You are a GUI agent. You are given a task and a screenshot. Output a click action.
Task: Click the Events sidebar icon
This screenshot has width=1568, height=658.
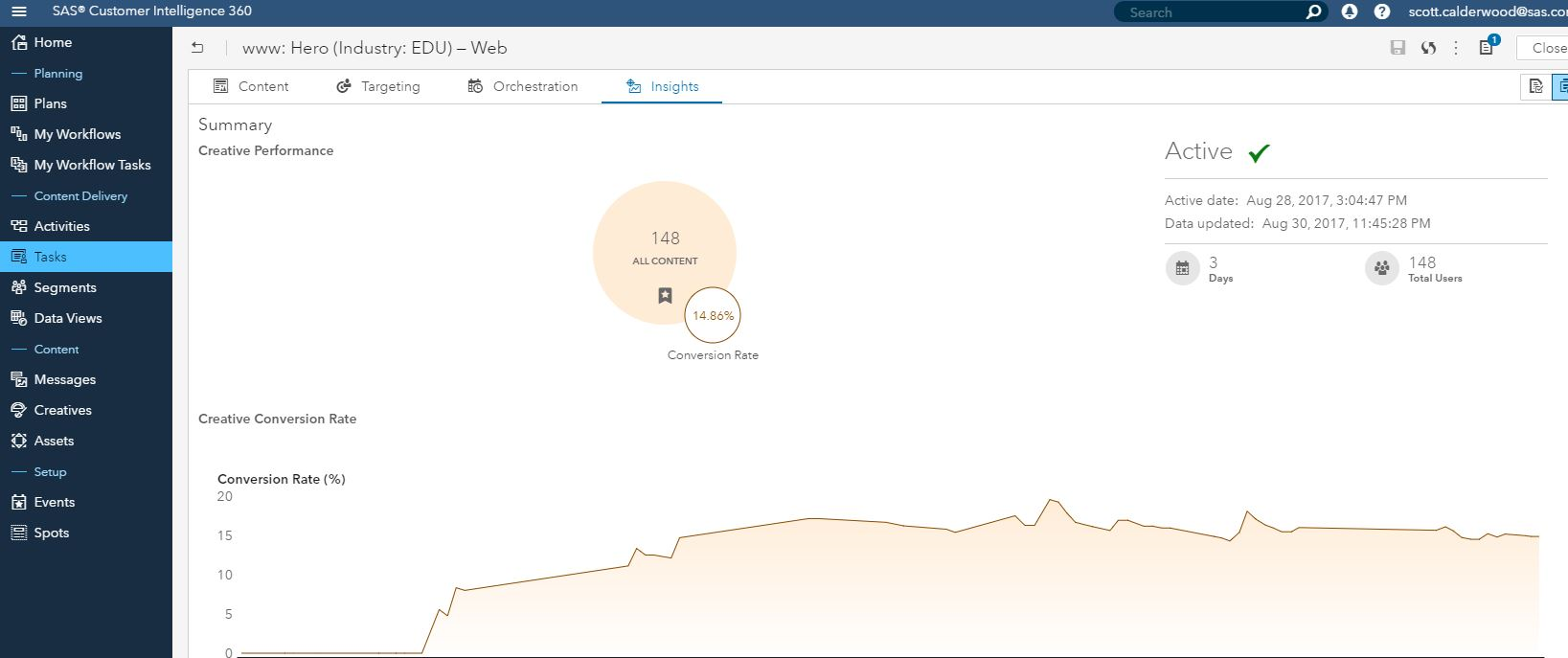pyautogui.click(x=18, y=502)
